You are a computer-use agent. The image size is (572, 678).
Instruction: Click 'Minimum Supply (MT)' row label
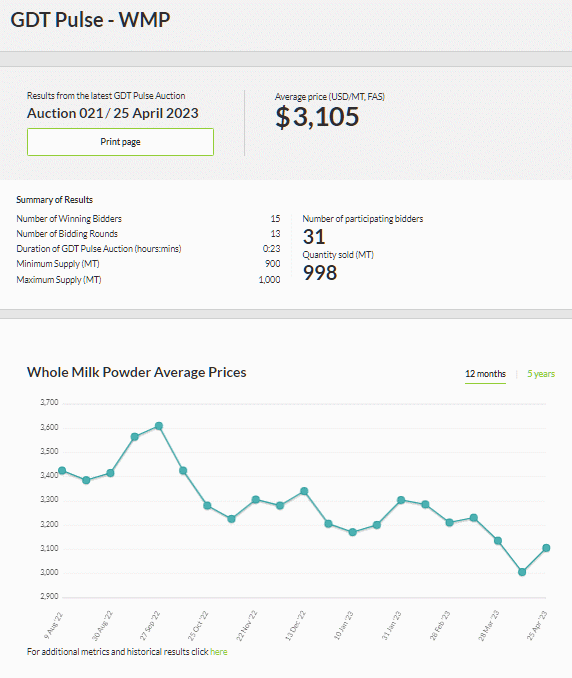coord(58,264)
